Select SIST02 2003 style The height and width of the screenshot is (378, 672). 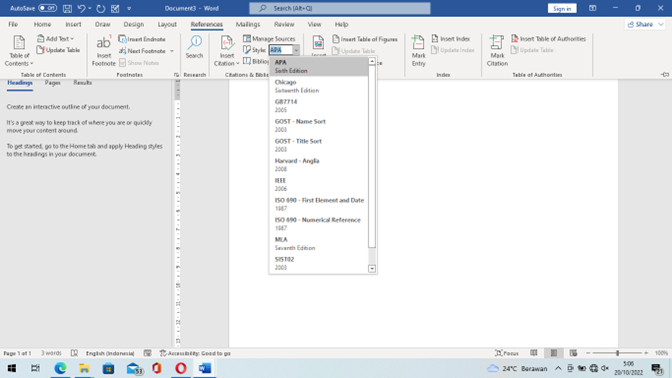pos(318,264)
